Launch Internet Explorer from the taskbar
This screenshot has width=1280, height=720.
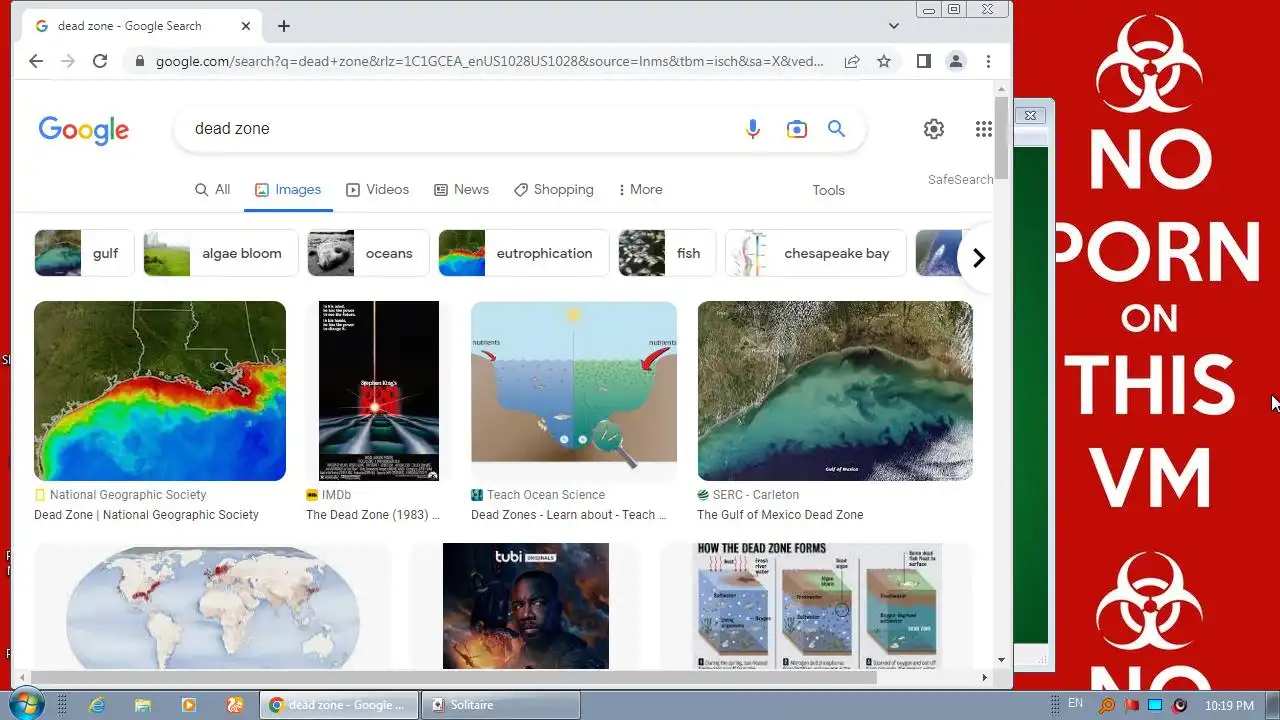97,705
